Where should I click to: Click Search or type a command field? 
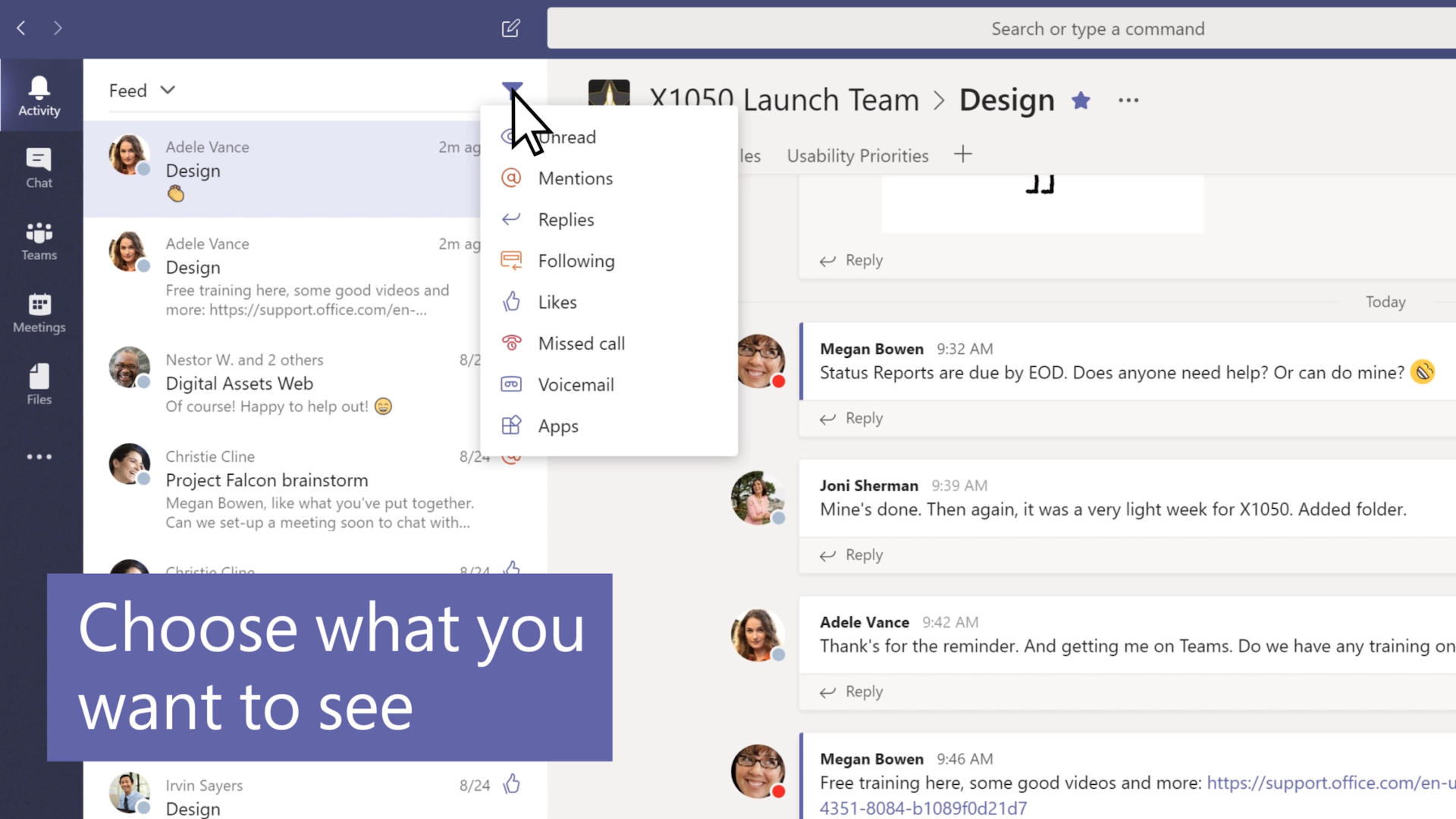[x=1097, y=28]
